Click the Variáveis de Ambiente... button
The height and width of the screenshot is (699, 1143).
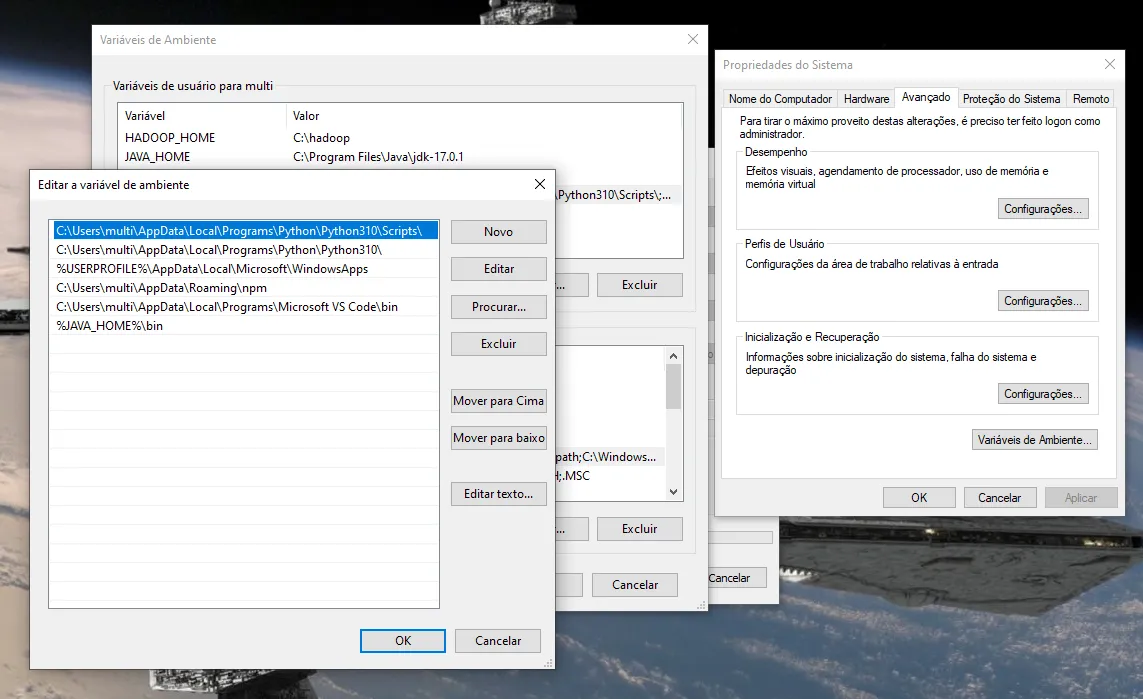tap(1034, 440)
